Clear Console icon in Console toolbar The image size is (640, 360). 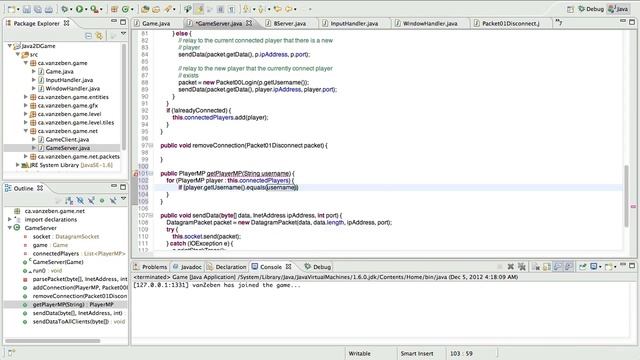pyautogui.click(x=536, y=267)
